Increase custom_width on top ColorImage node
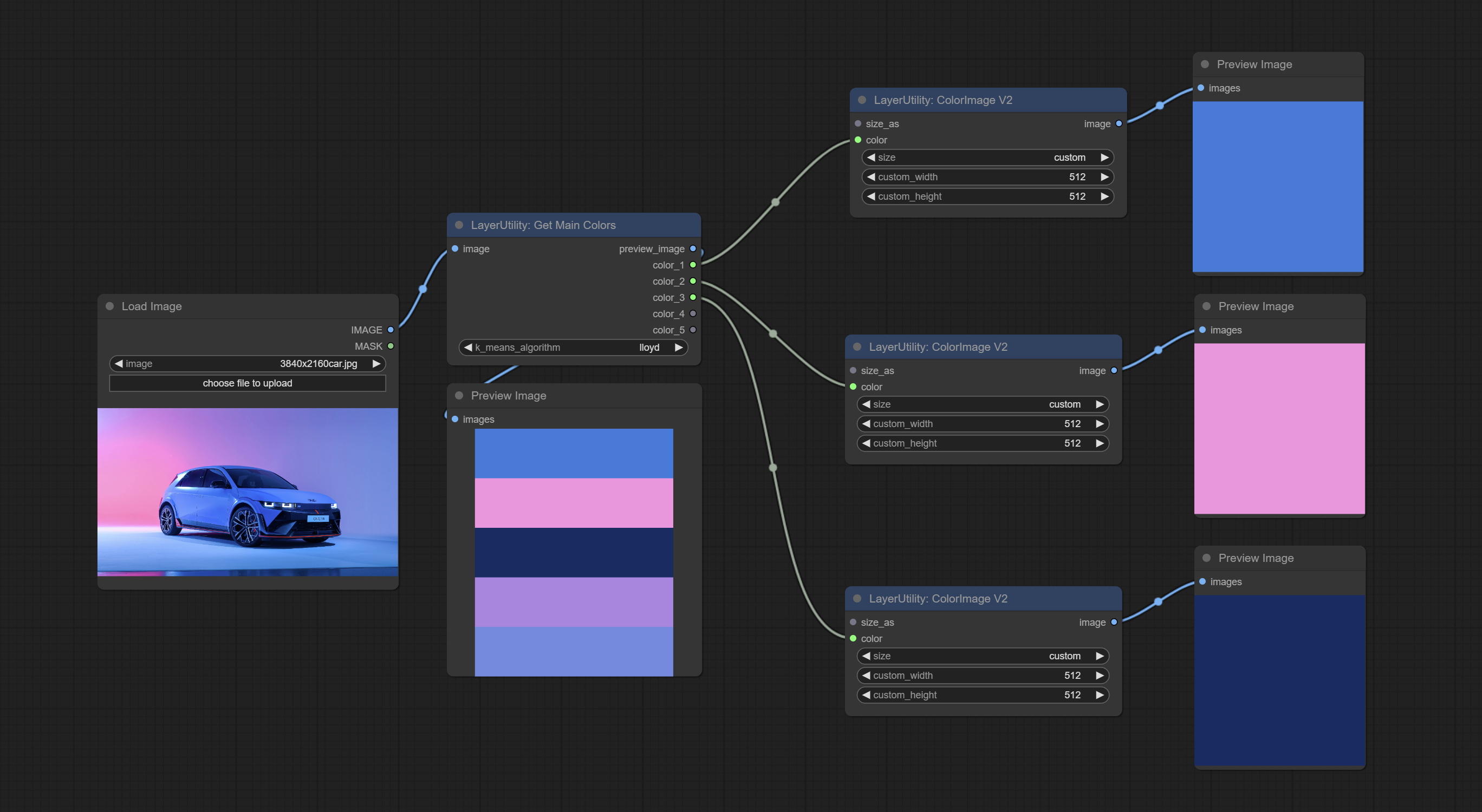Screen dimensions: 1482x812 click(1104, 177)
